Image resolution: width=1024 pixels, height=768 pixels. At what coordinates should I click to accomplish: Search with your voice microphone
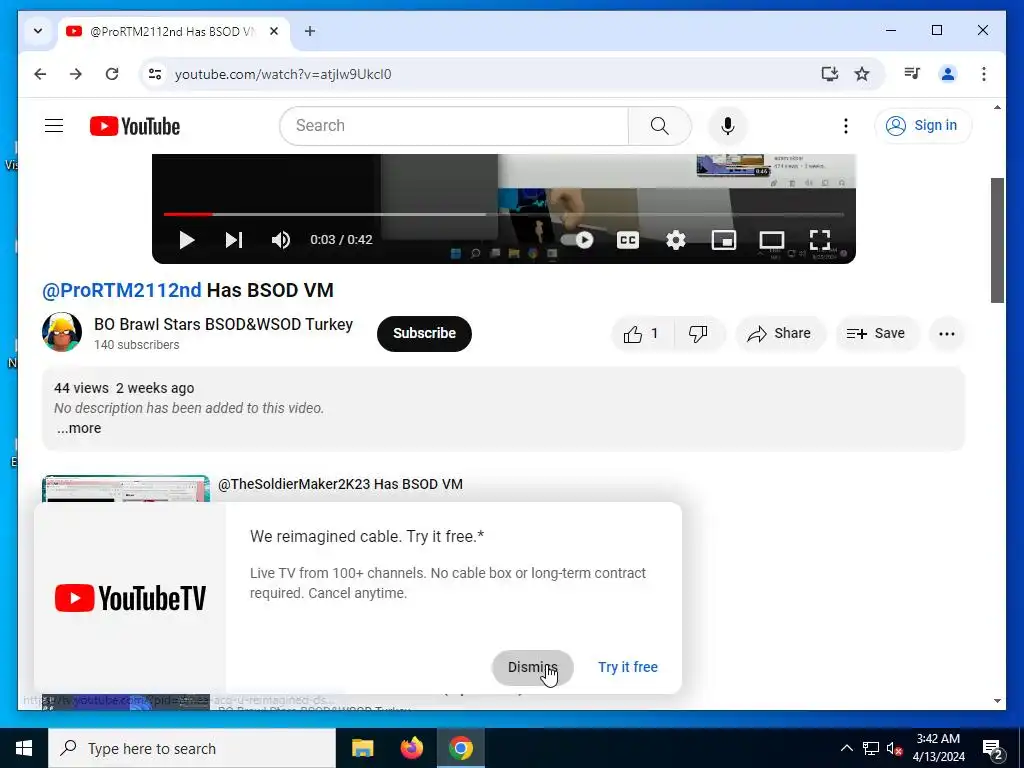coord(728,126)
